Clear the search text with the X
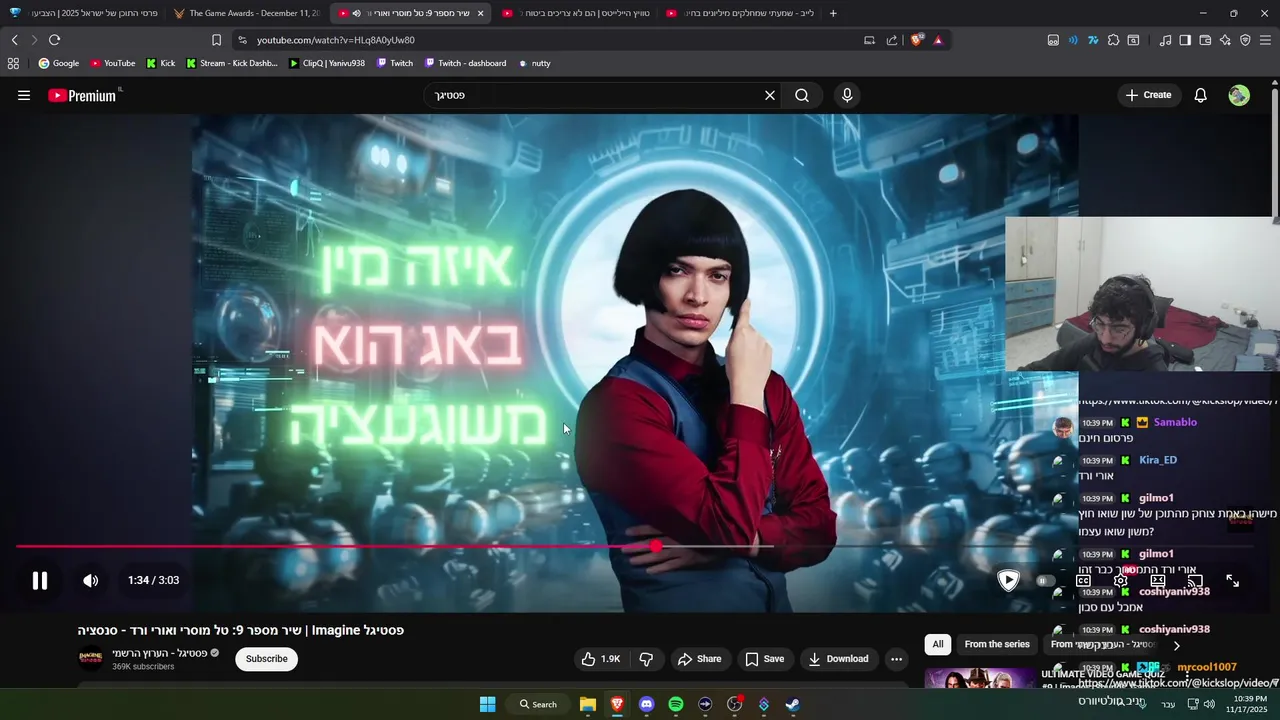1280x720 pixels. tap(770, 95)
